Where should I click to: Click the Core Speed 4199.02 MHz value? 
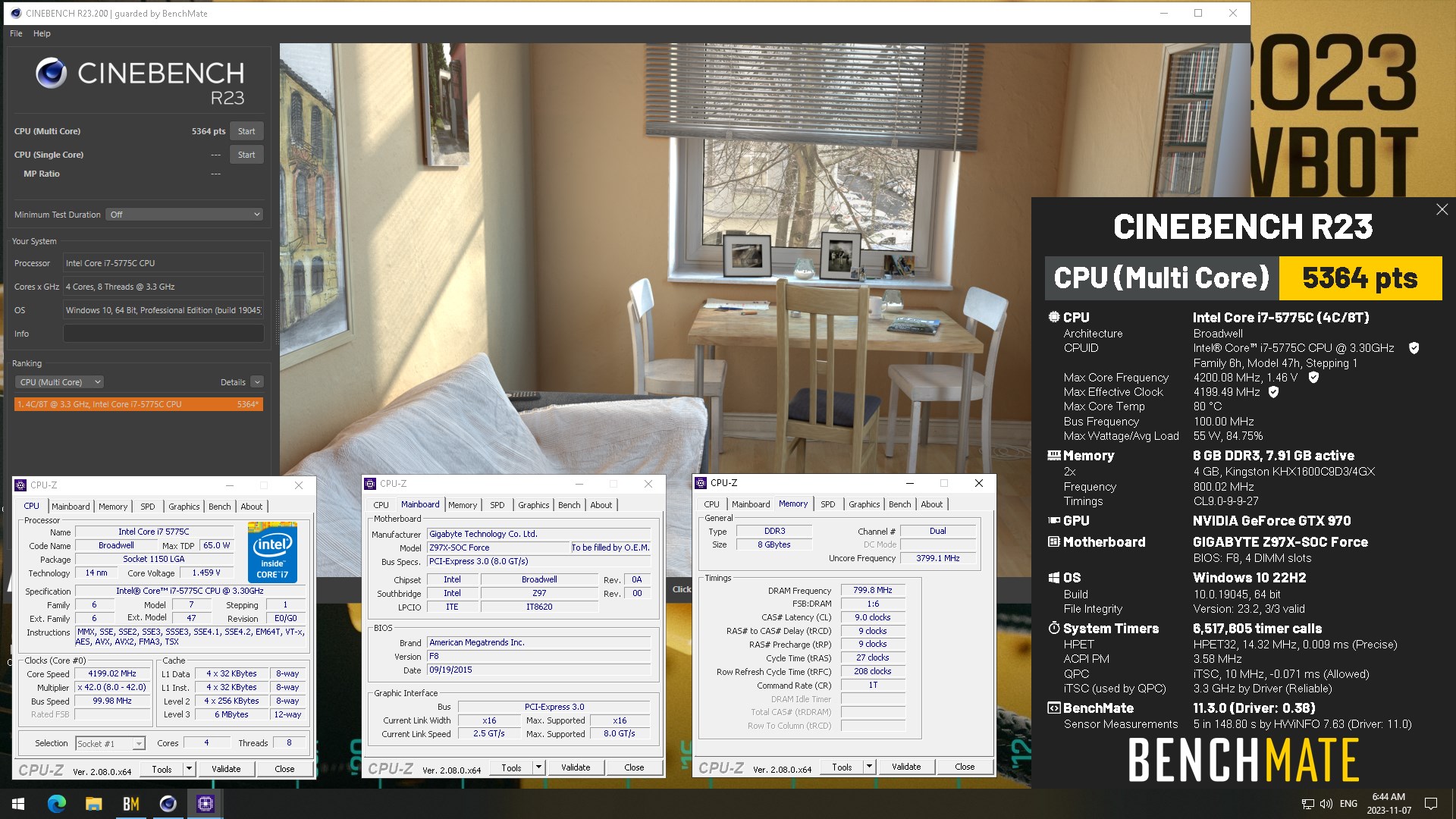click(x=112, y=674)
